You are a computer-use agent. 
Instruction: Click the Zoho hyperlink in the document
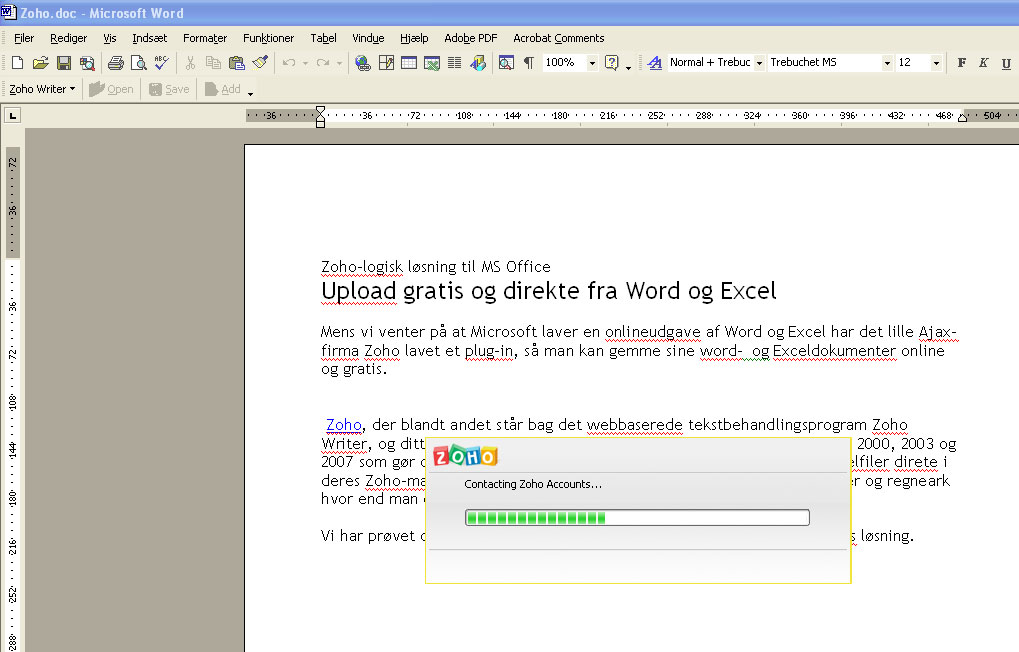coord(343,425)
